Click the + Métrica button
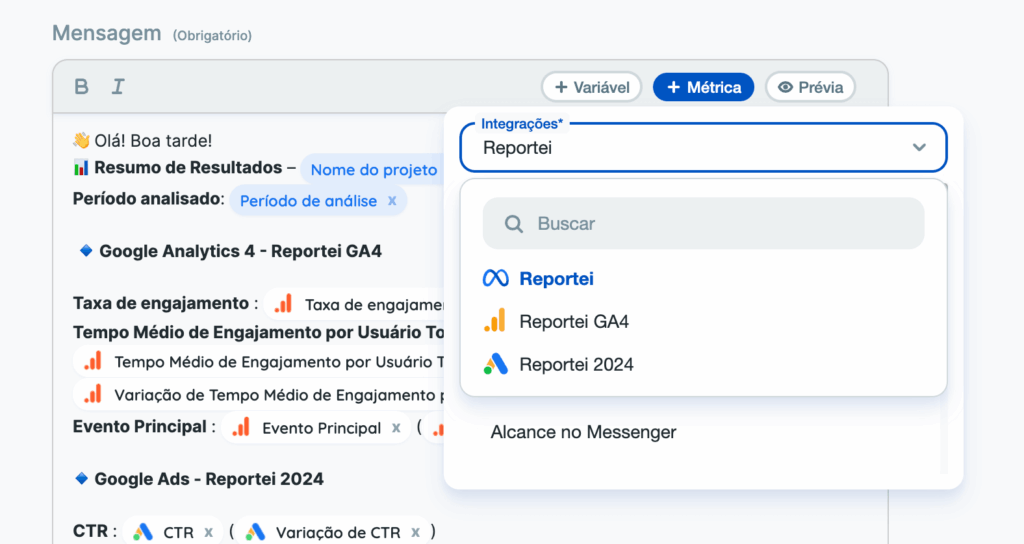 [703, 88]
